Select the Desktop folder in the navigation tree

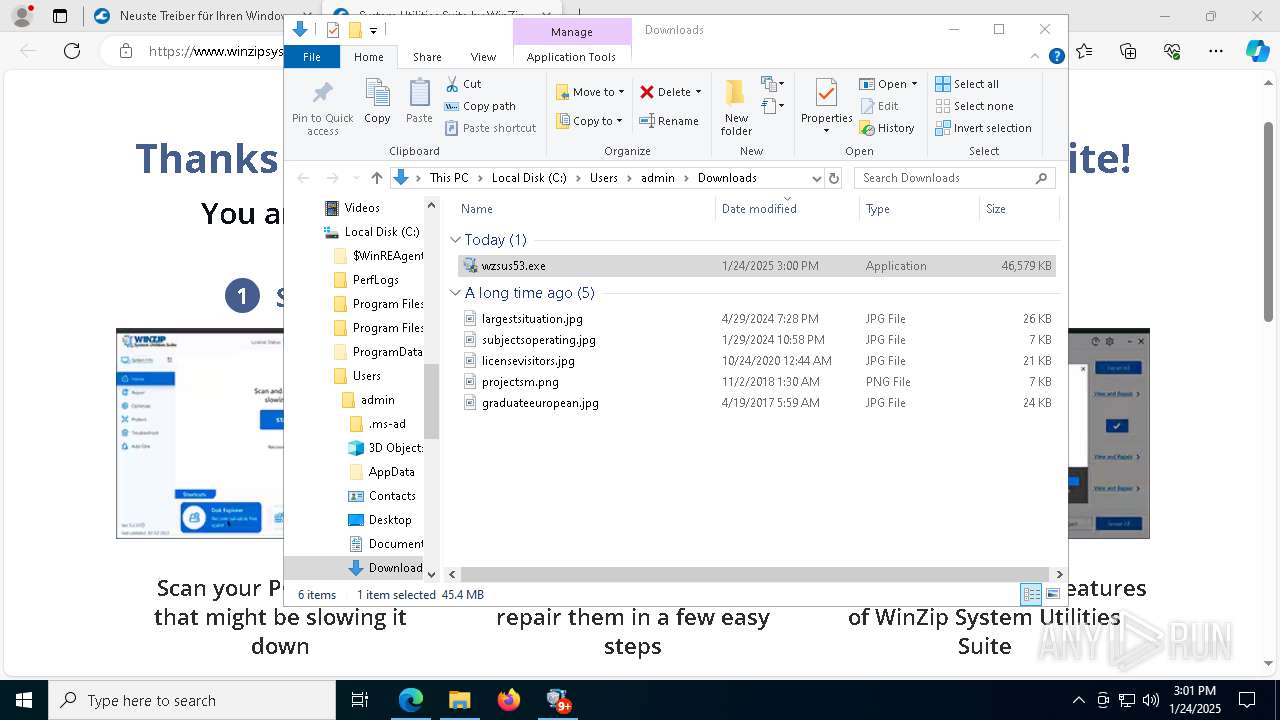[x=390, y=520]
